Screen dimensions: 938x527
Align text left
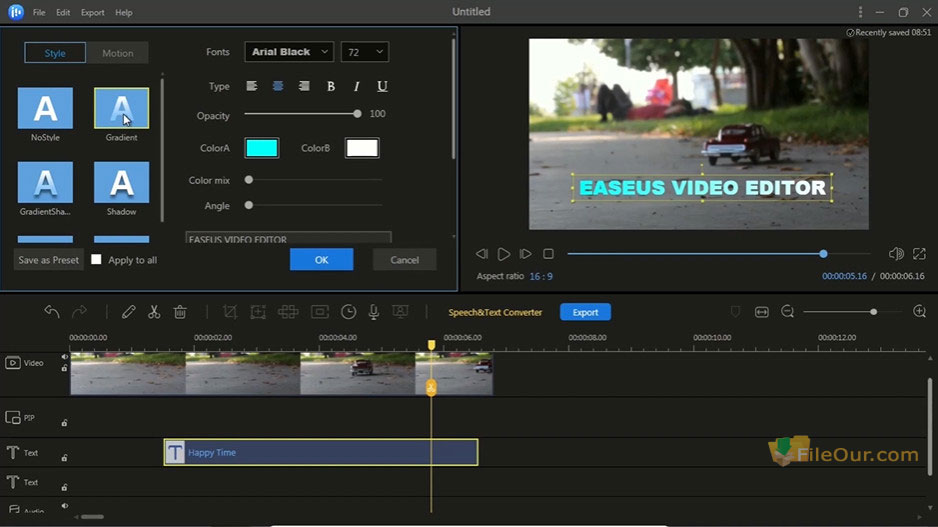tap(252, 86)
